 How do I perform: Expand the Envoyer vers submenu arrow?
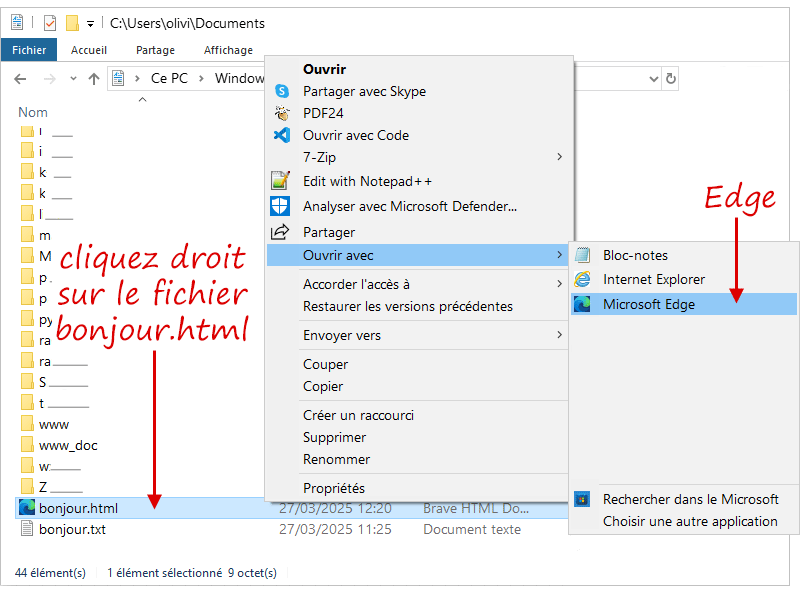click(560, 335)
